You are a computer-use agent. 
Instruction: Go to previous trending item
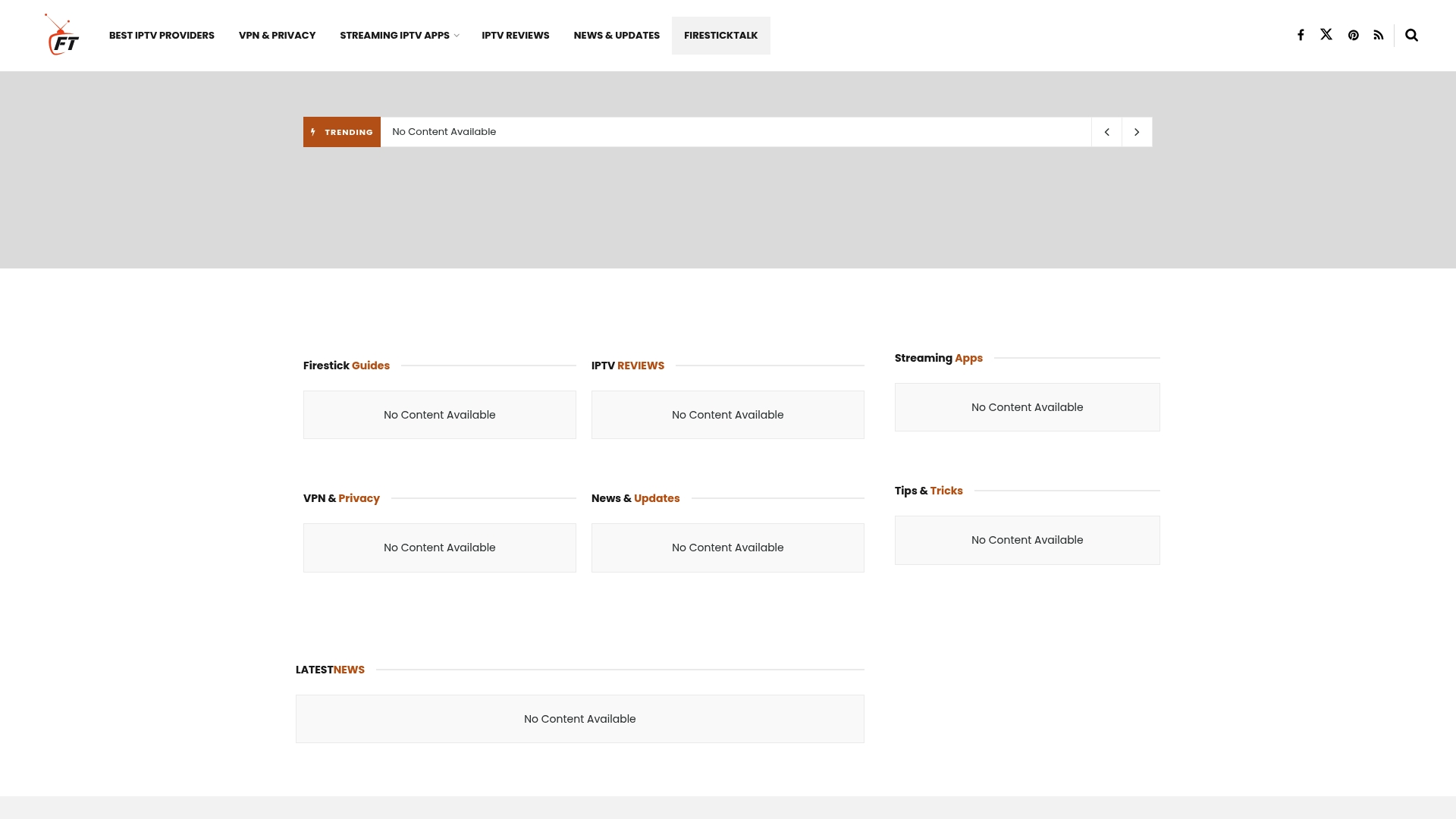click(x=1106, y=132)
